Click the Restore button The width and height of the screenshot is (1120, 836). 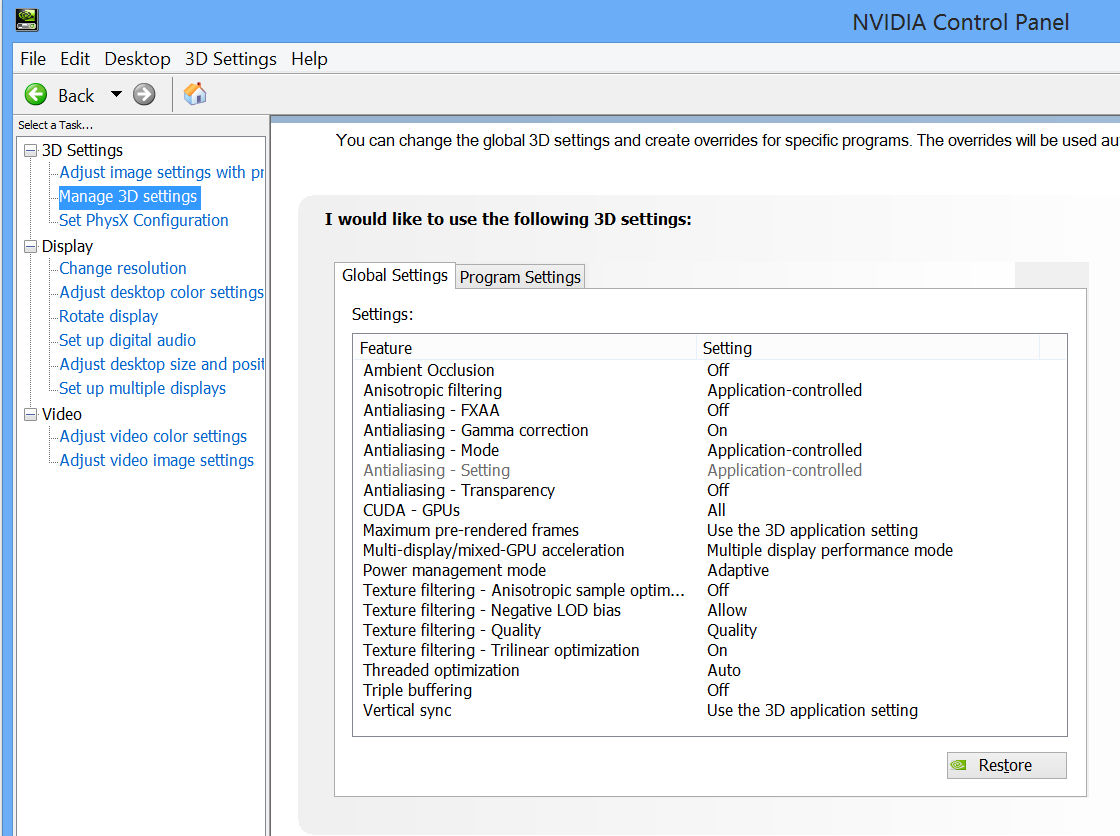(1006, 765)
